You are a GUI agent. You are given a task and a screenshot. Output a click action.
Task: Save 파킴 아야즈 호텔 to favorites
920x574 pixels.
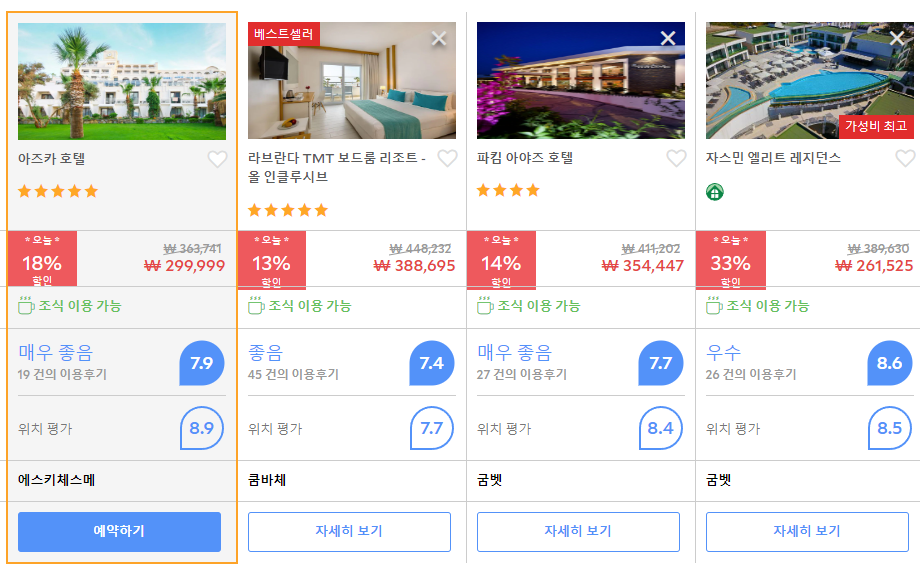point(676,158)
